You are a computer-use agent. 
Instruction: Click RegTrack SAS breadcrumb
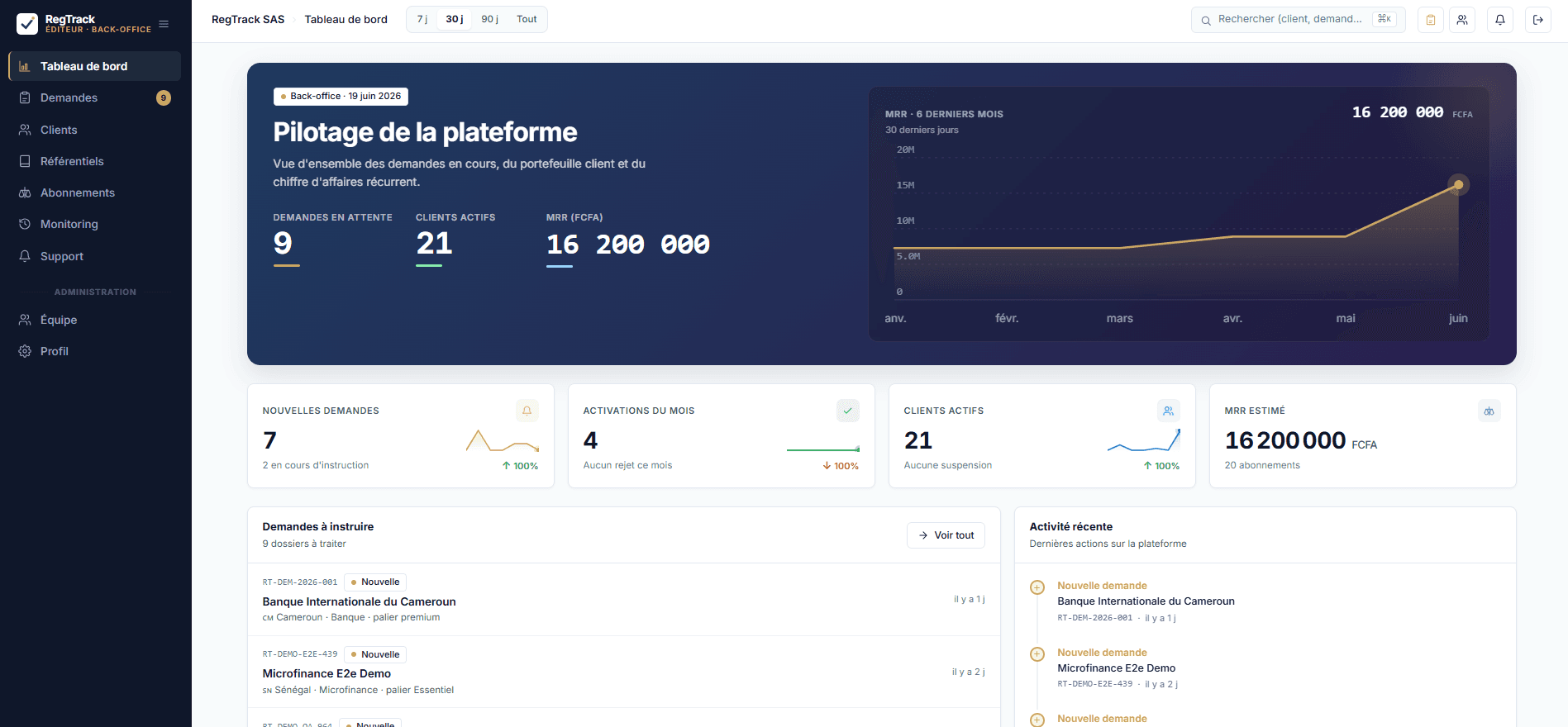(x=248, y=19)
